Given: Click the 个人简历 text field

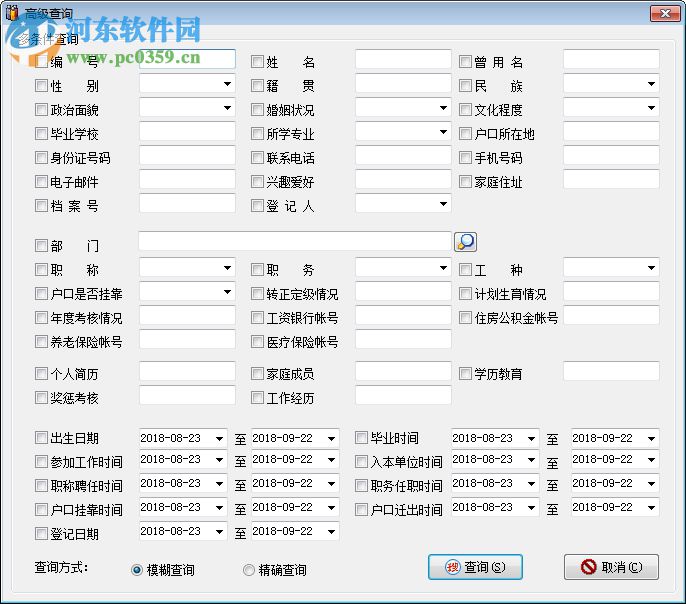Looking at the screenshot, I should (187, 371).
